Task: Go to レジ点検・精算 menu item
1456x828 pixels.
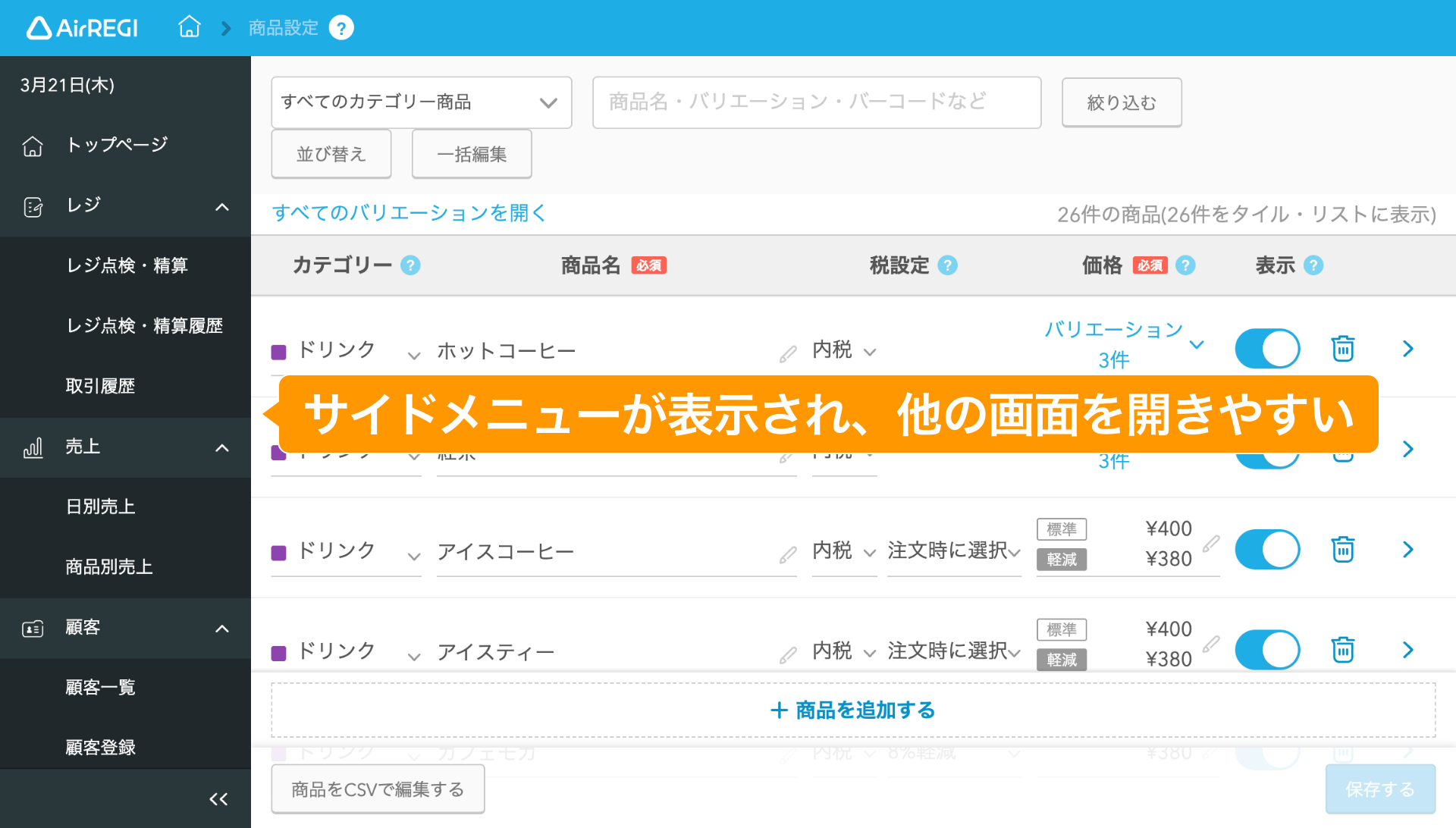Action: [x=125, y=266]
